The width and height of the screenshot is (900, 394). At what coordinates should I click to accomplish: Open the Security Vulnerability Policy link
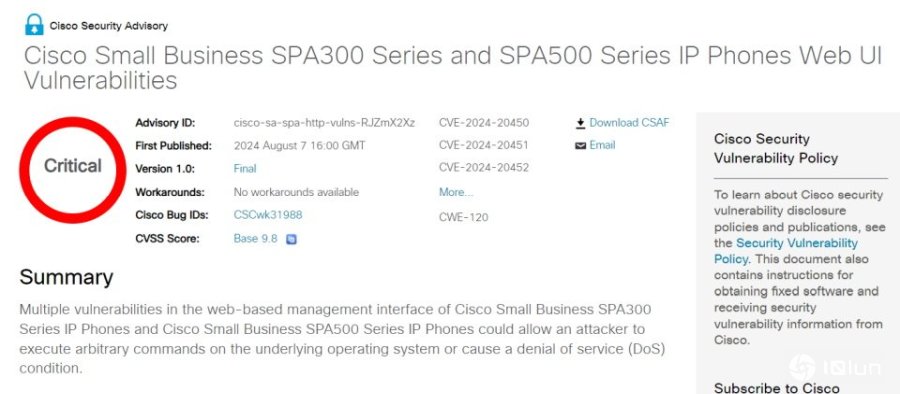pos(786,250)
